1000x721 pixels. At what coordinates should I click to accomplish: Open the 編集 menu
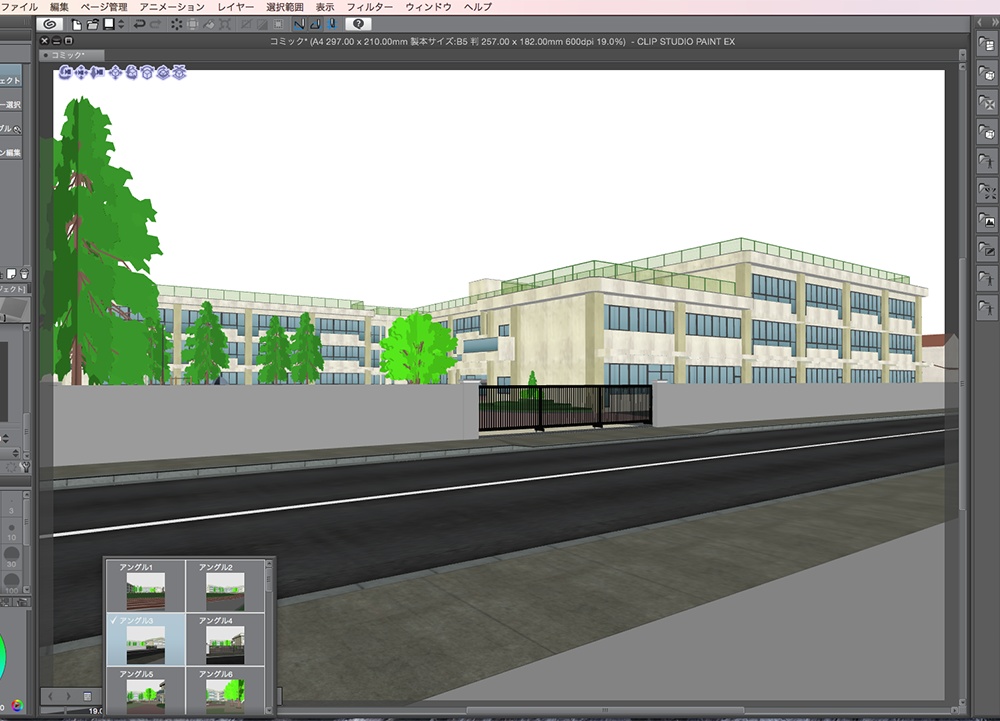(59, 7)
